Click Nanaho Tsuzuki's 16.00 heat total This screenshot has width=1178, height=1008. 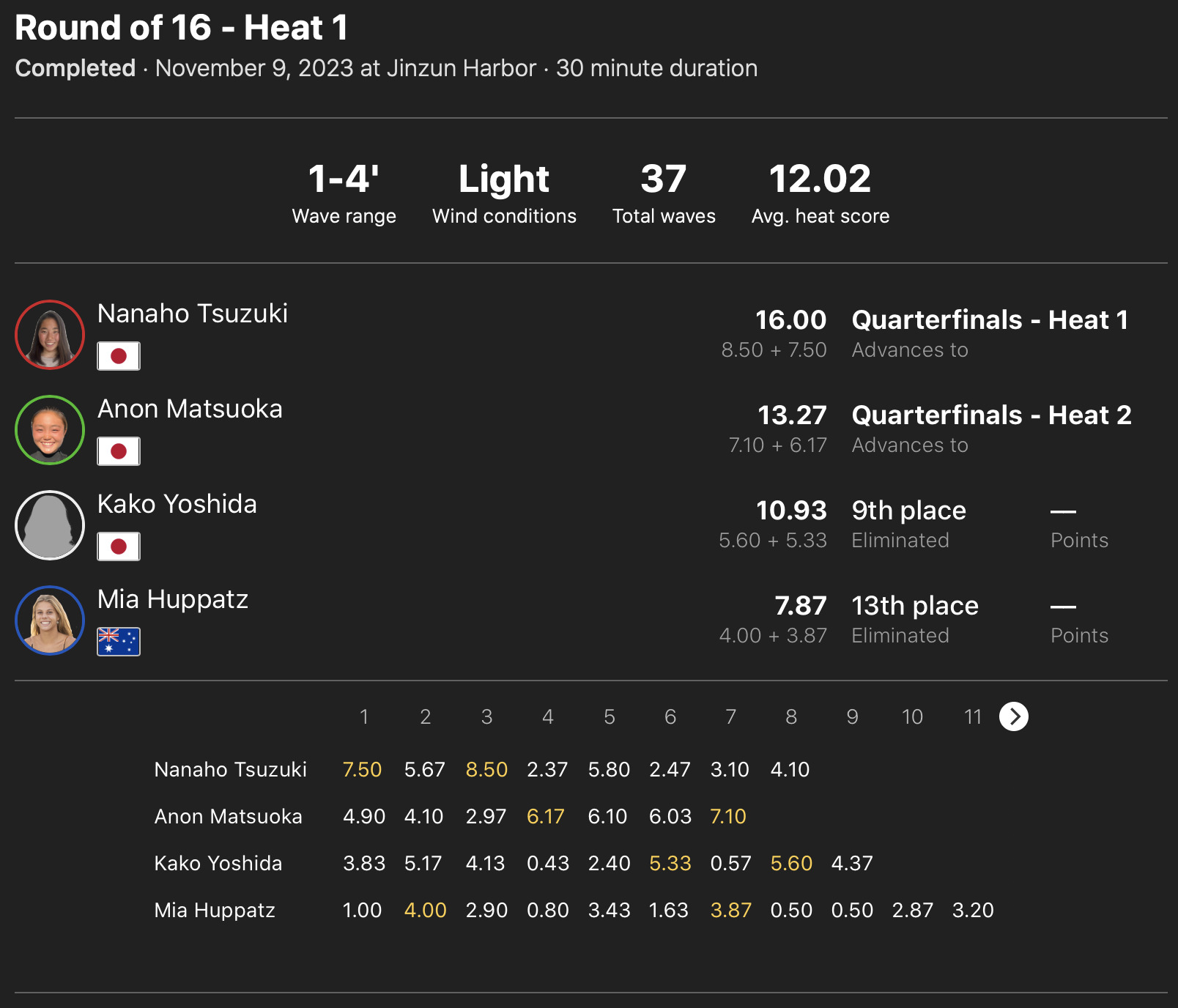pos(790,320)
